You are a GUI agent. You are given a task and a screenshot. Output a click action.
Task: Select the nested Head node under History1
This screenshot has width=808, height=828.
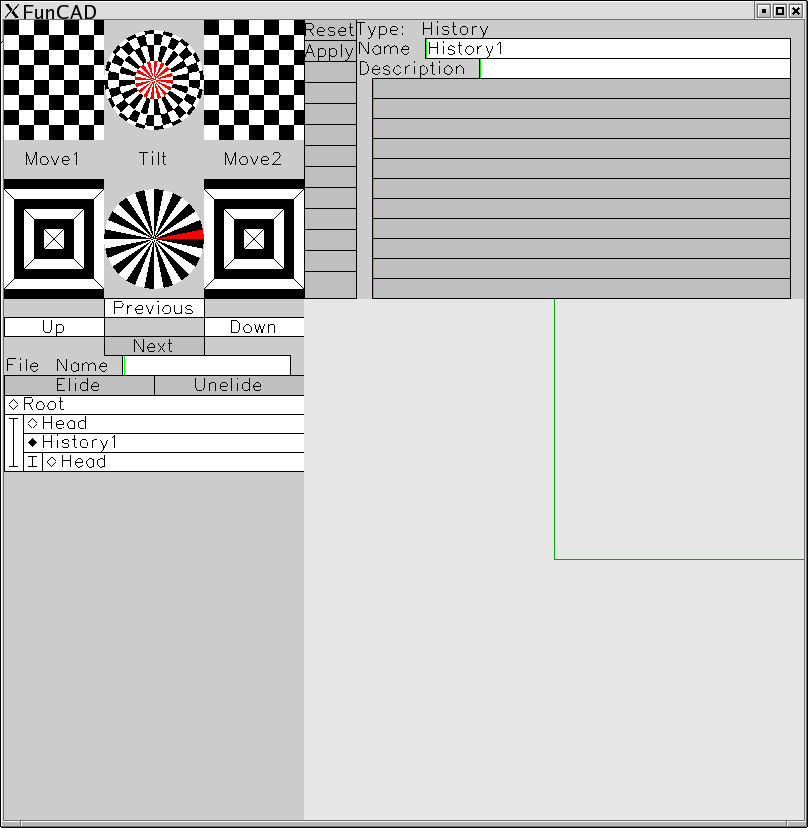173,462
